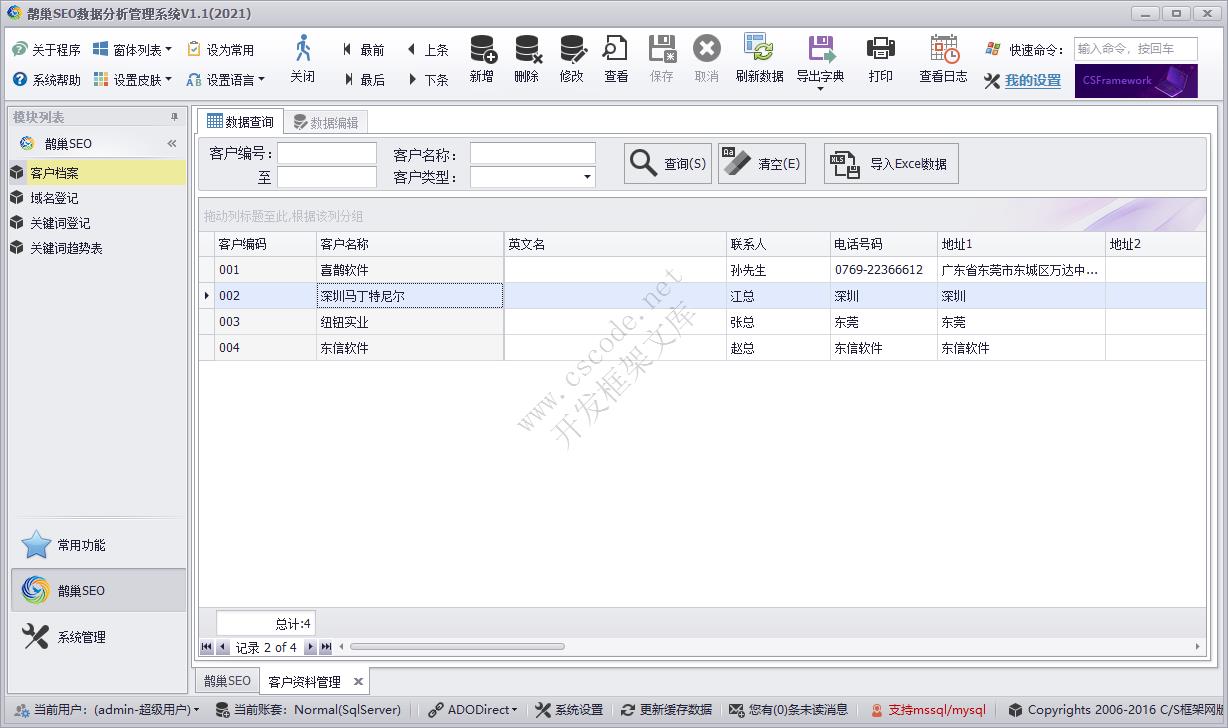Click the 打印 printer icon
Image resolution: width=1228 pixels, height=728 pixels.
(x=881, y=50)
